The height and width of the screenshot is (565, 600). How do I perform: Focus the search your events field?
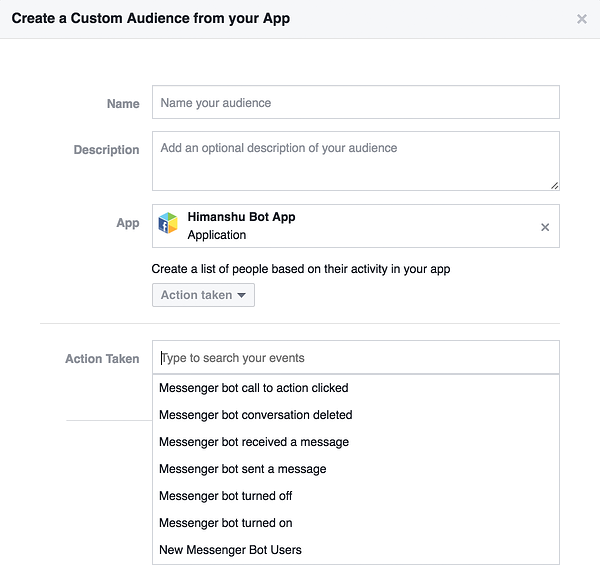point(355,358)
